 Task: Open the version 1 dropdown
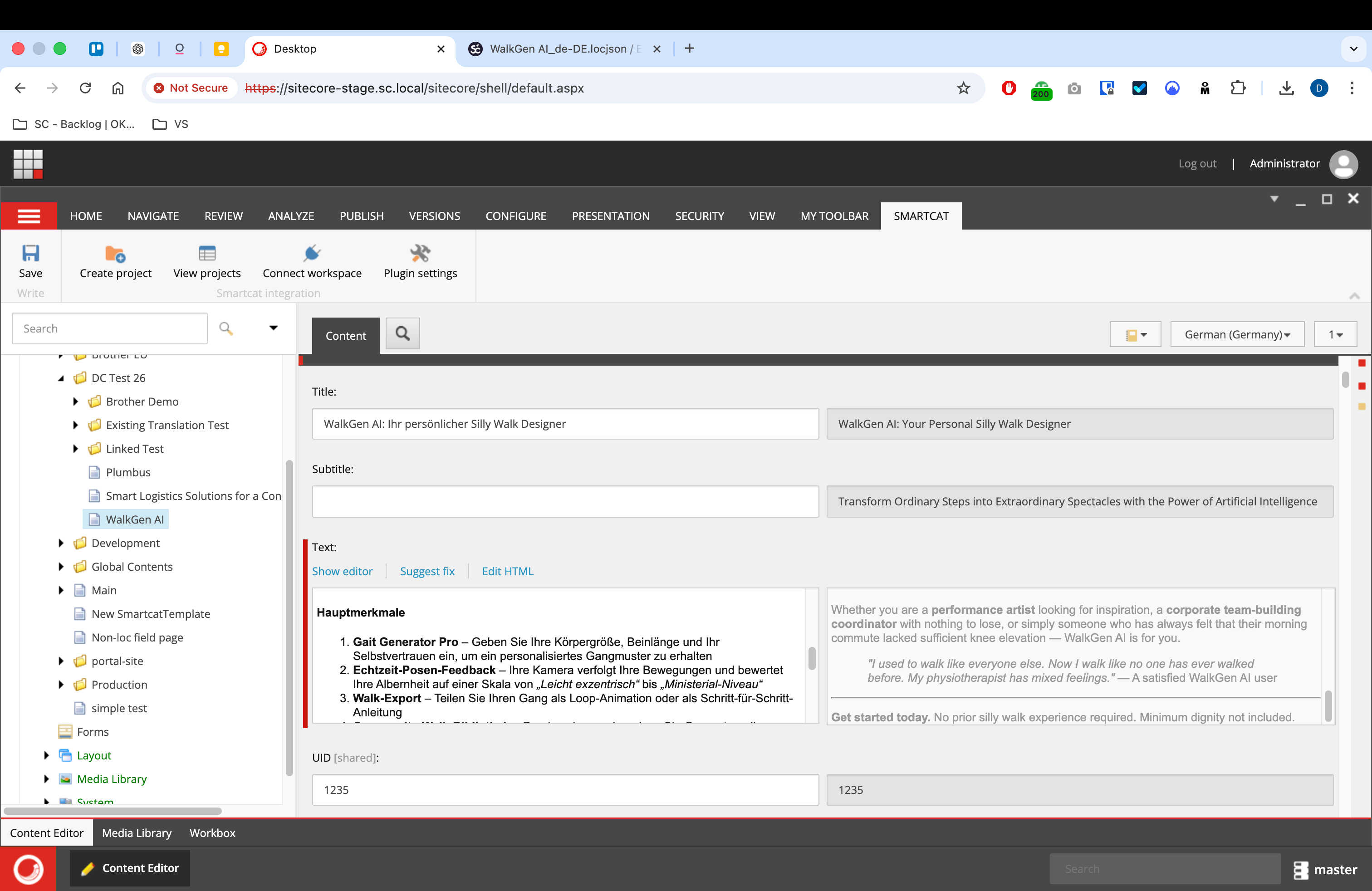(1335, 334)
